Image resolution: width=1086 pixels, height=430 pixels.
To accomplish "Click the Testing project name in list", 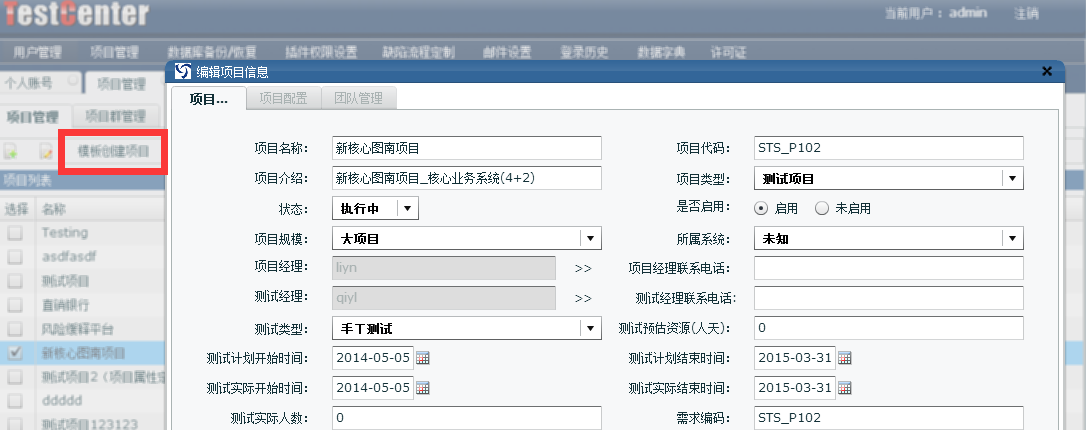I will pos(64,233).
